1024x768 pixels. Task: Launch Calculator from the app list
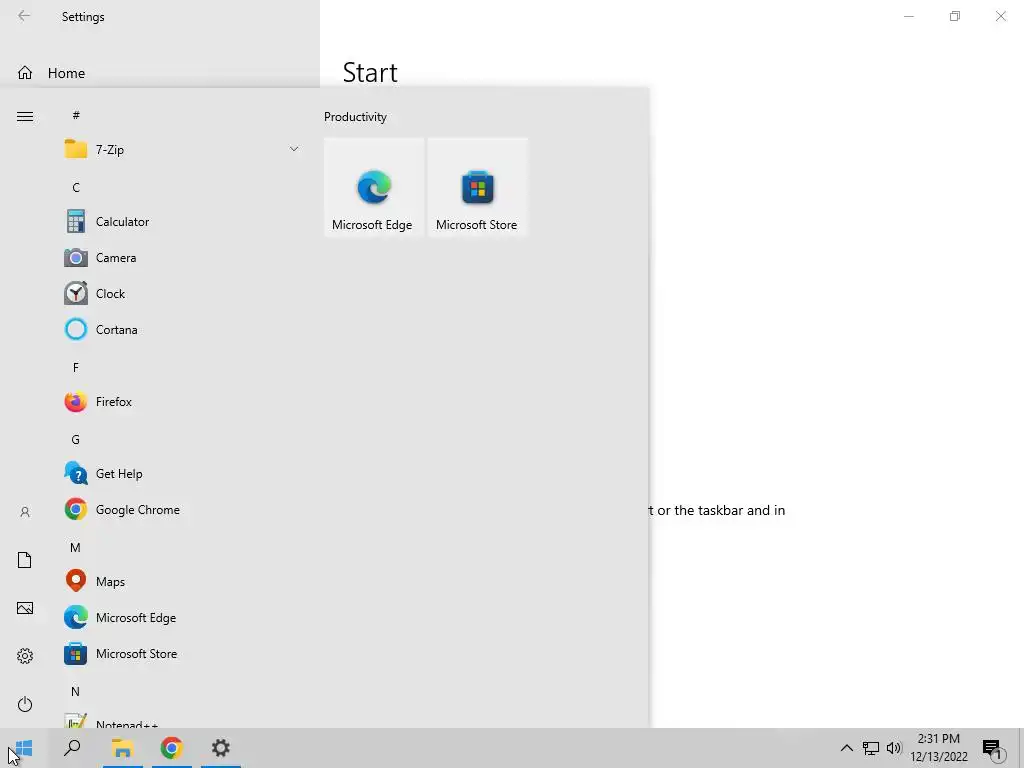click(x=183, y=222)
